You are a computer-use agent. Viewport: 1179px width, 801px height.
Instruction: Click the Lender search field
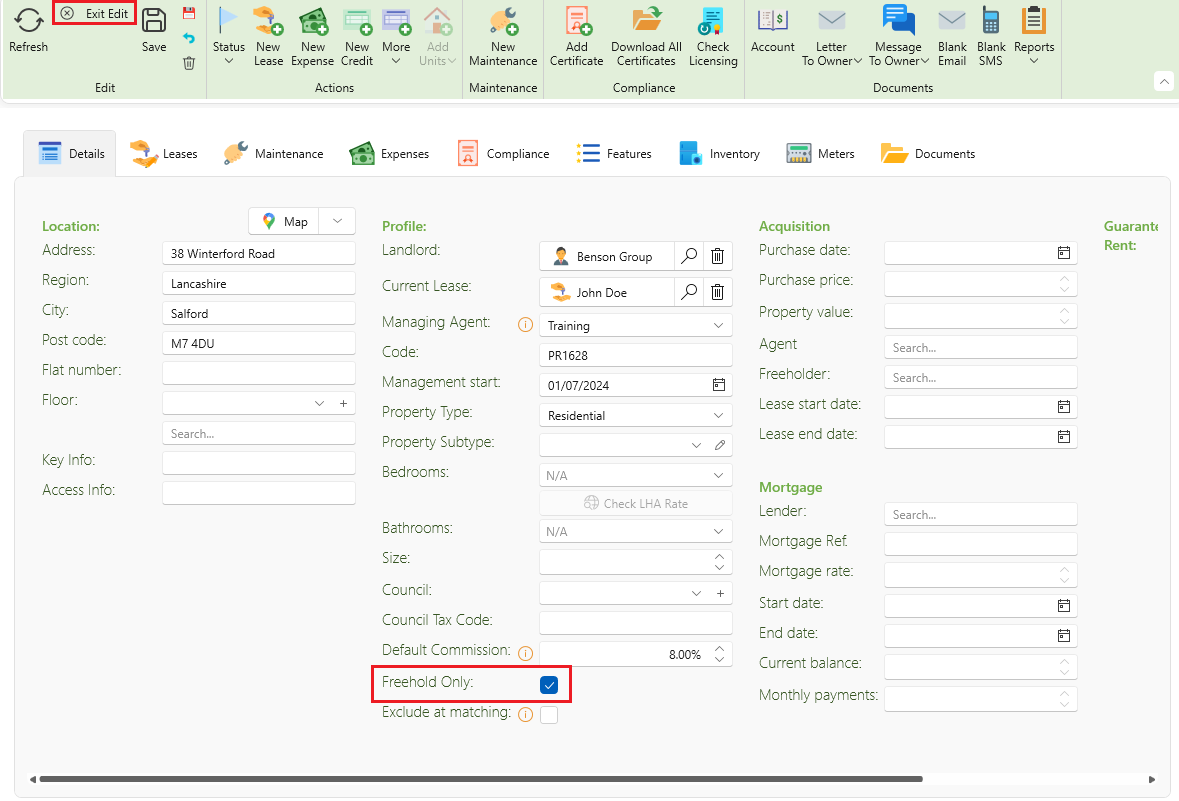pyautogui.click(x=980, y=514)
